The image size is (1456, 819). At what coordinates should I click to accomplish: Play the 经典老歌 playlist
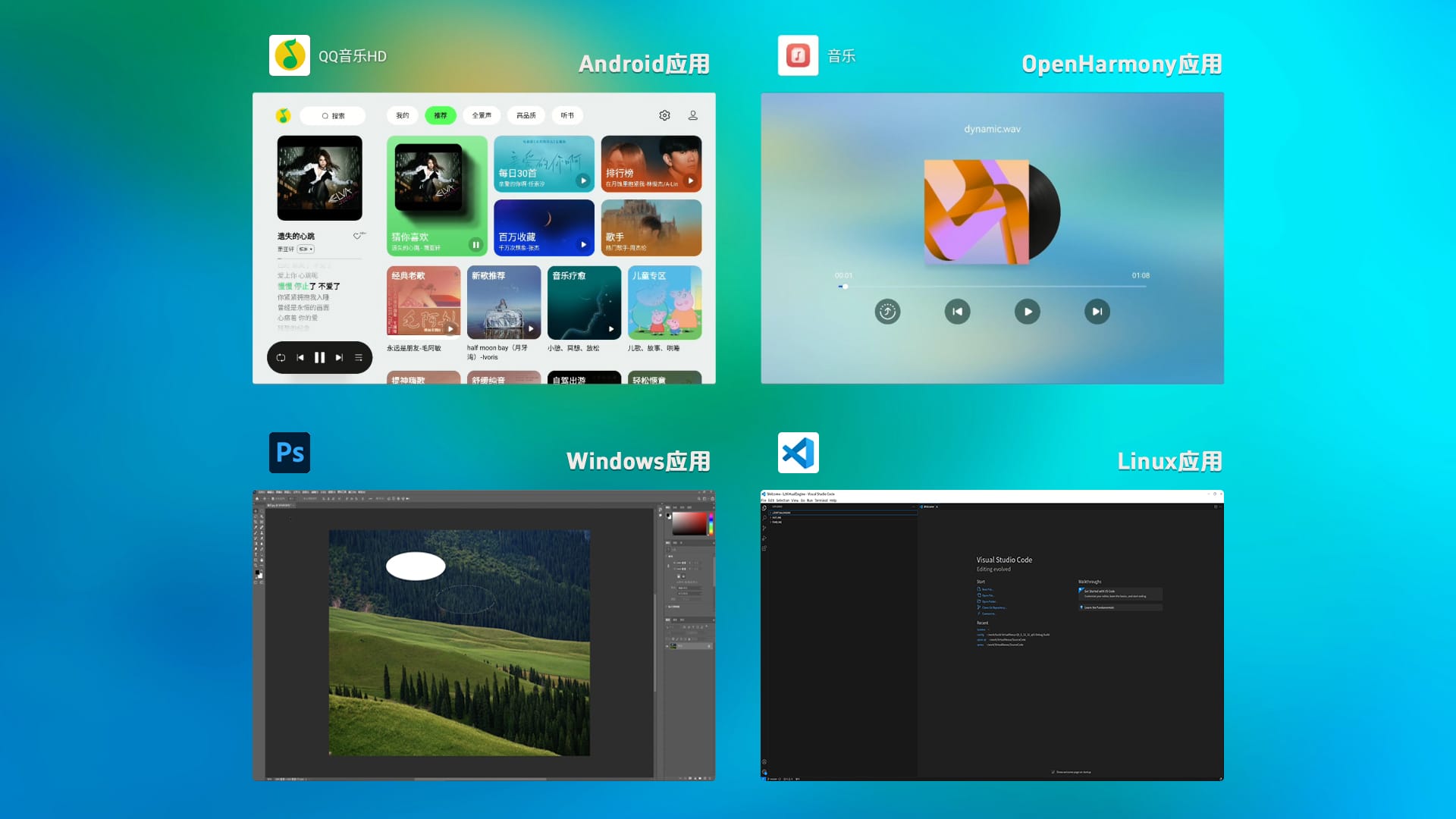pos(450,329)
